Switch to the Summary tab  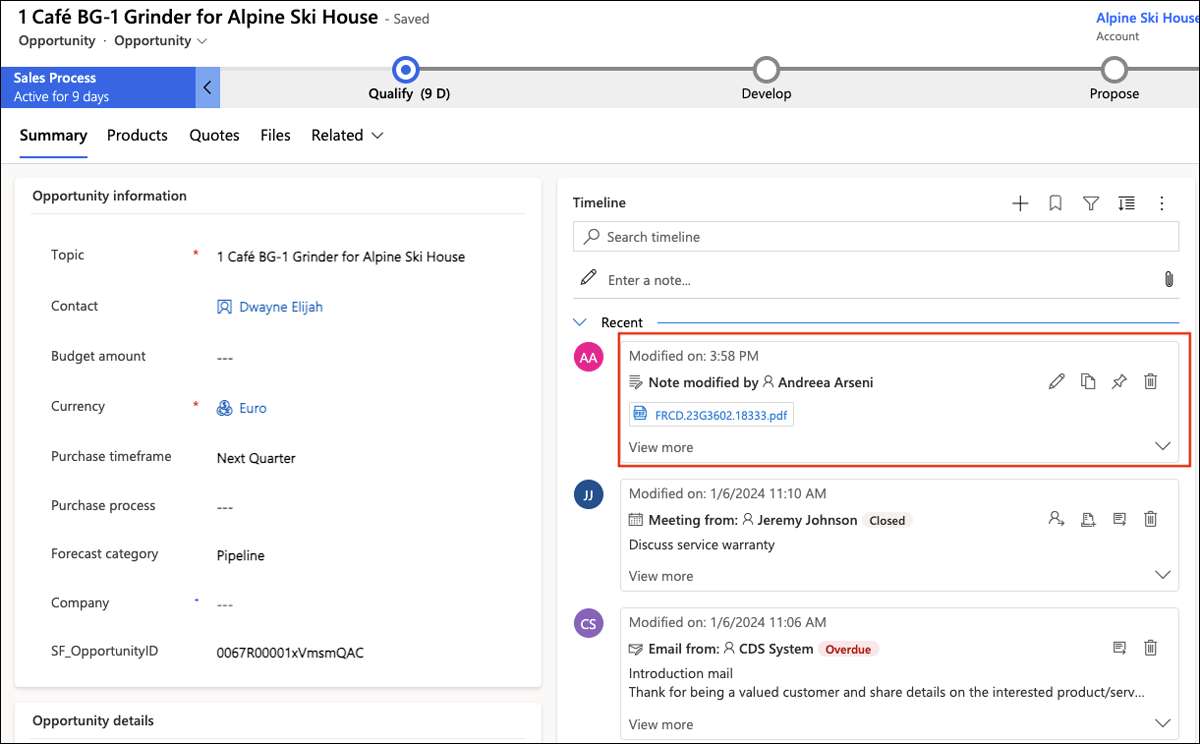[x=53, y=135]
